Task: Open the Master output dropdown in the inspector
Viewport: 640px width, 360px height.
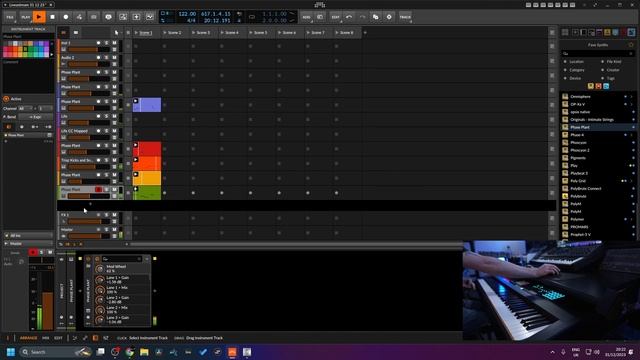Action: (x=28, y=243)
